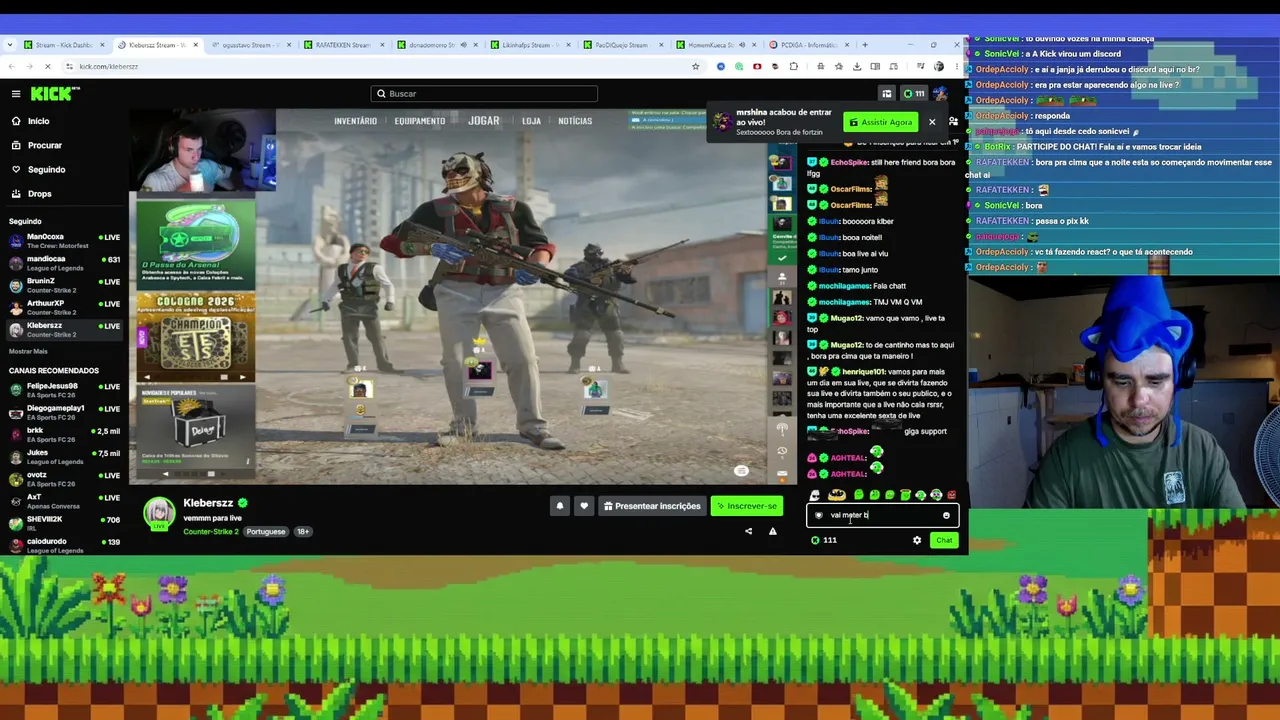Screen dimensions: 1280x720
Task: Click the 18+ tag
Action: 302,532
